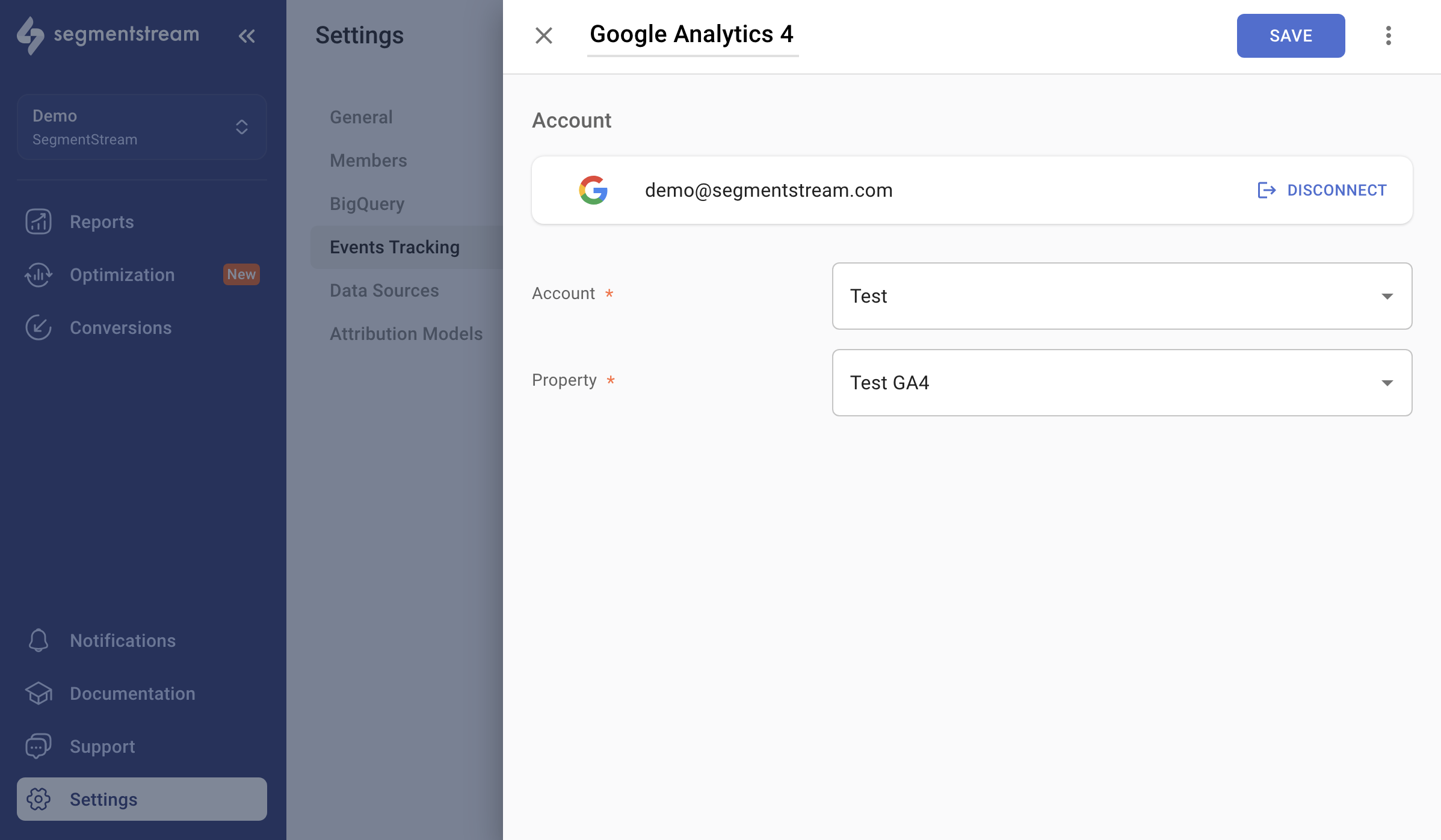Open Support chat icon

[39, 747]
